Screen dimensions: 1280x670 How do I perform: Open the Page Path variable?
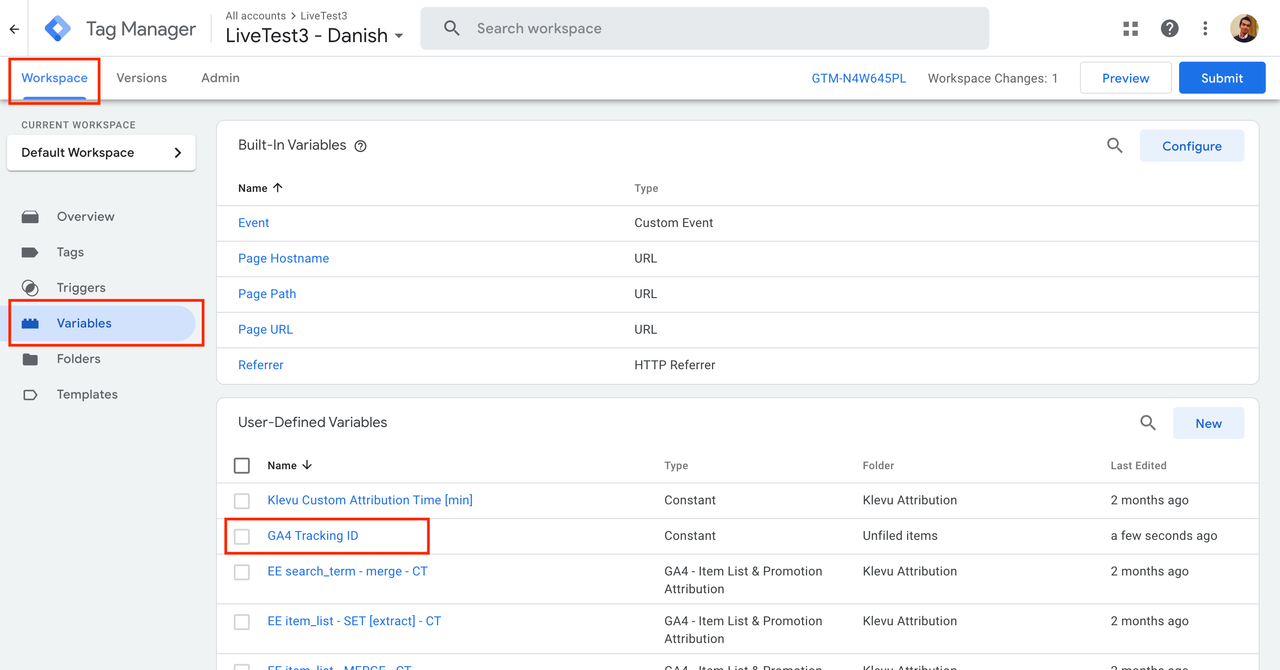[x=267, y=294]
